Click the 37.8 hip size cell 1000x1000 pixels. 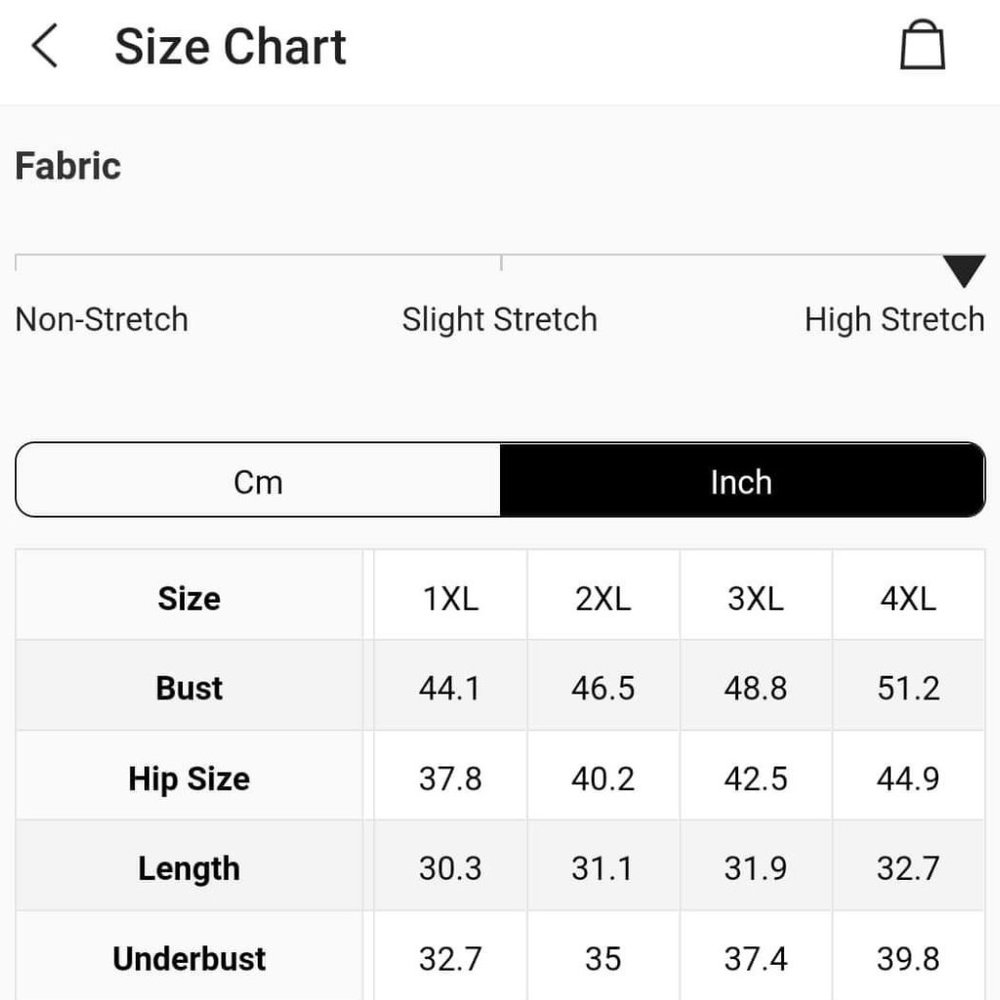(450, 776)
